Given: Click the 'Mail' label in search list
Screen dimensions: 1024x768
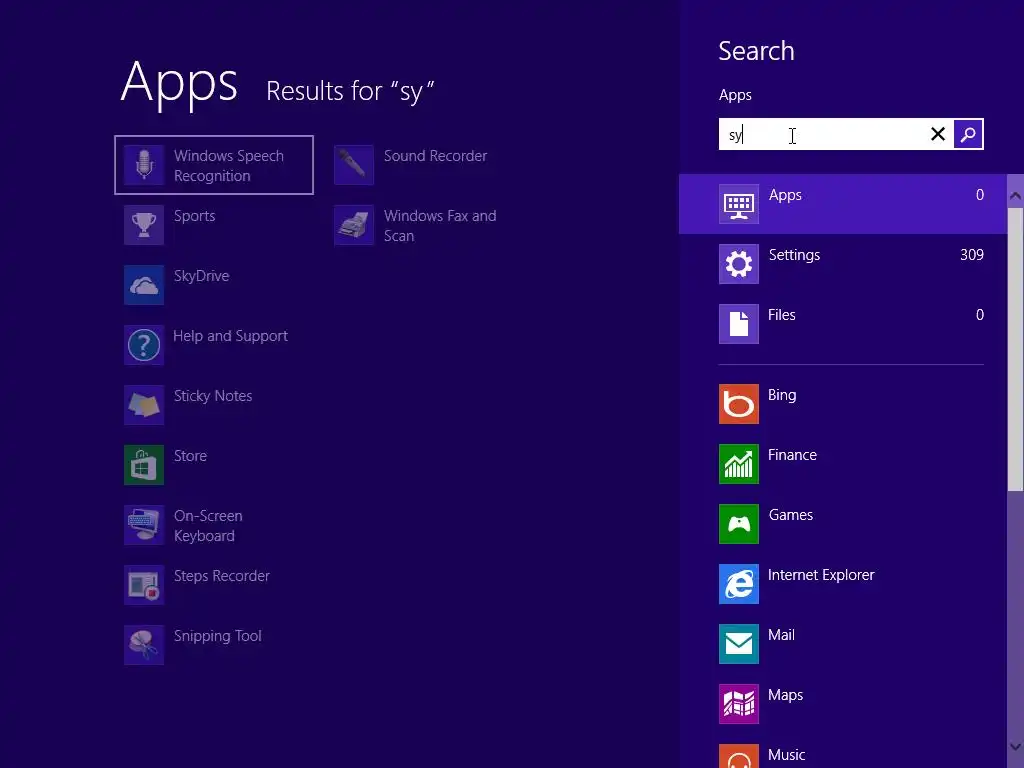Looking at the screenshot, I should coord(781,635).
